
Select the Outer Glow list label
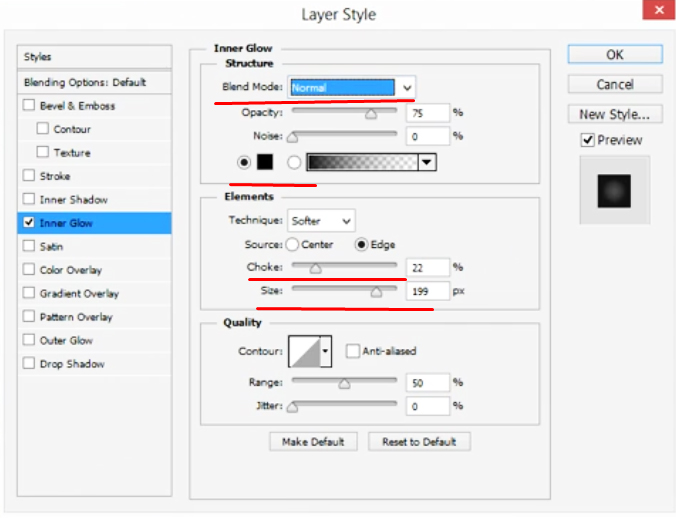(x=66, y=340)
